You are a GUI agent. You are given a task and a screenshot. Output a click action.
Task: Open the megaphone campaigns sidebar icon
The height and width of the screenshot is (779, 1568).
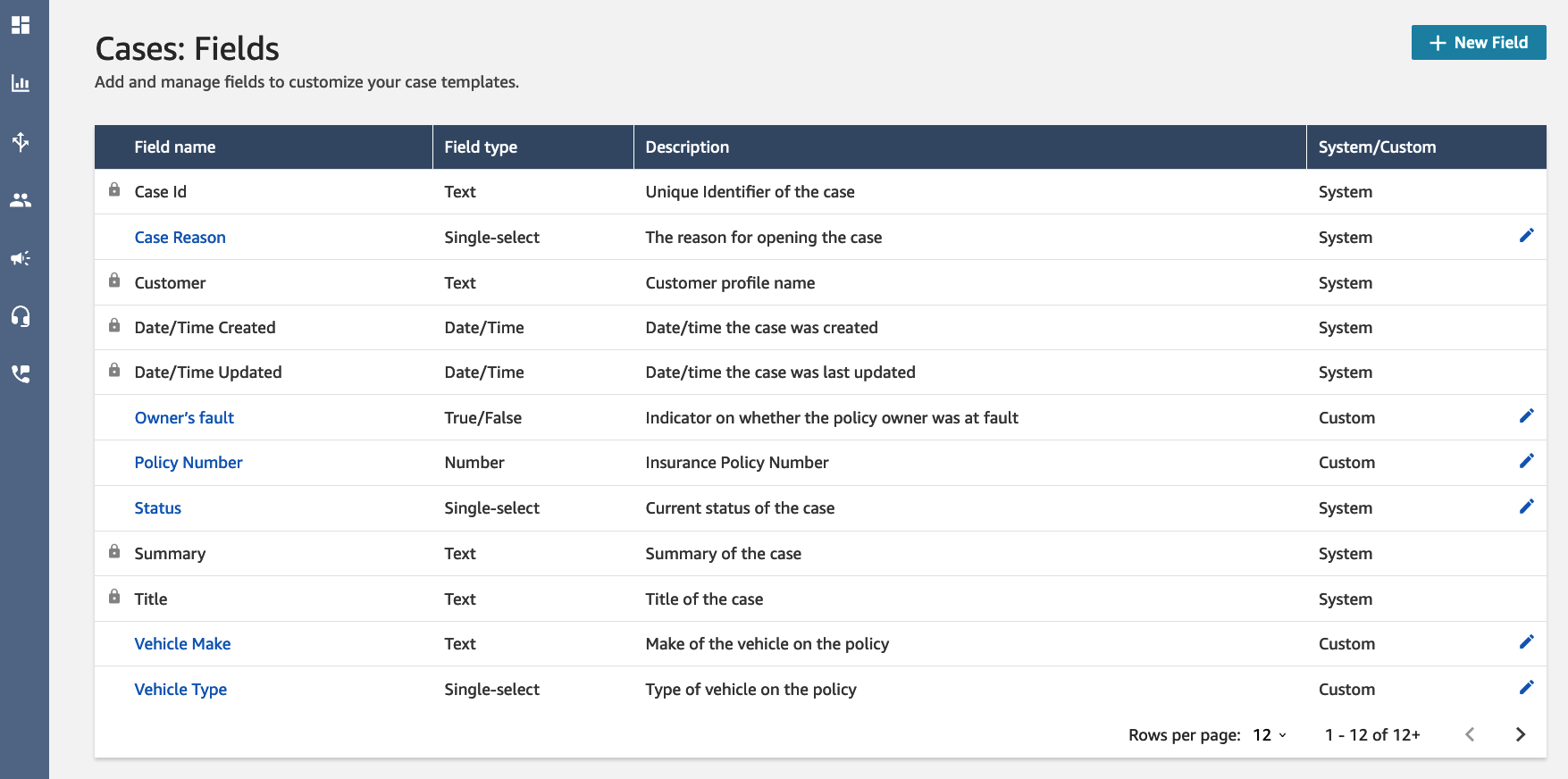point(21,258)
